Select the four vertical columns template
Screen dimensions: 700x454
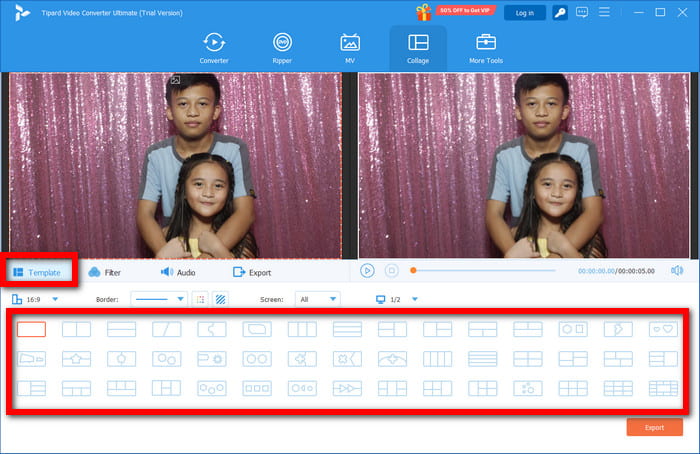(438, 359)
